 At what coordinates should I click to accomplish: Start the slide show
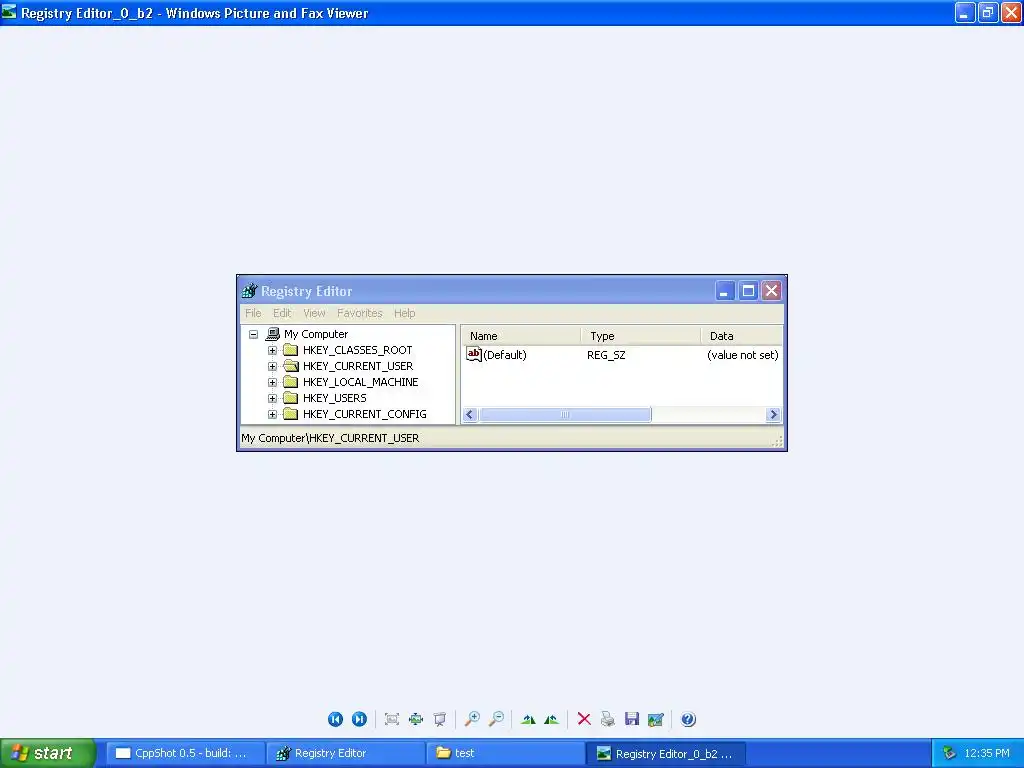coord(440,719)
